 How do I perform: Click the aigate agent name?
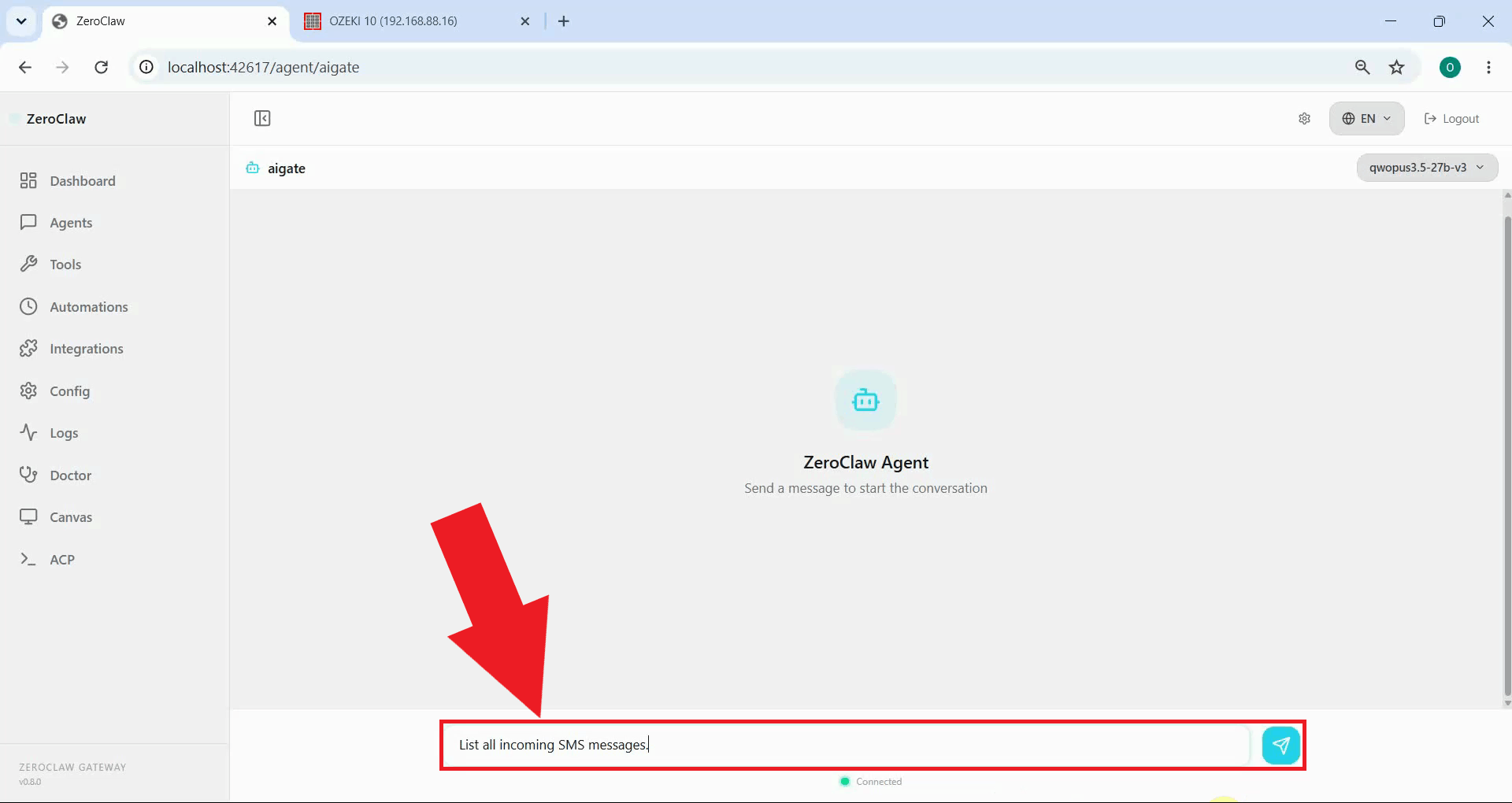coord(287,168)
